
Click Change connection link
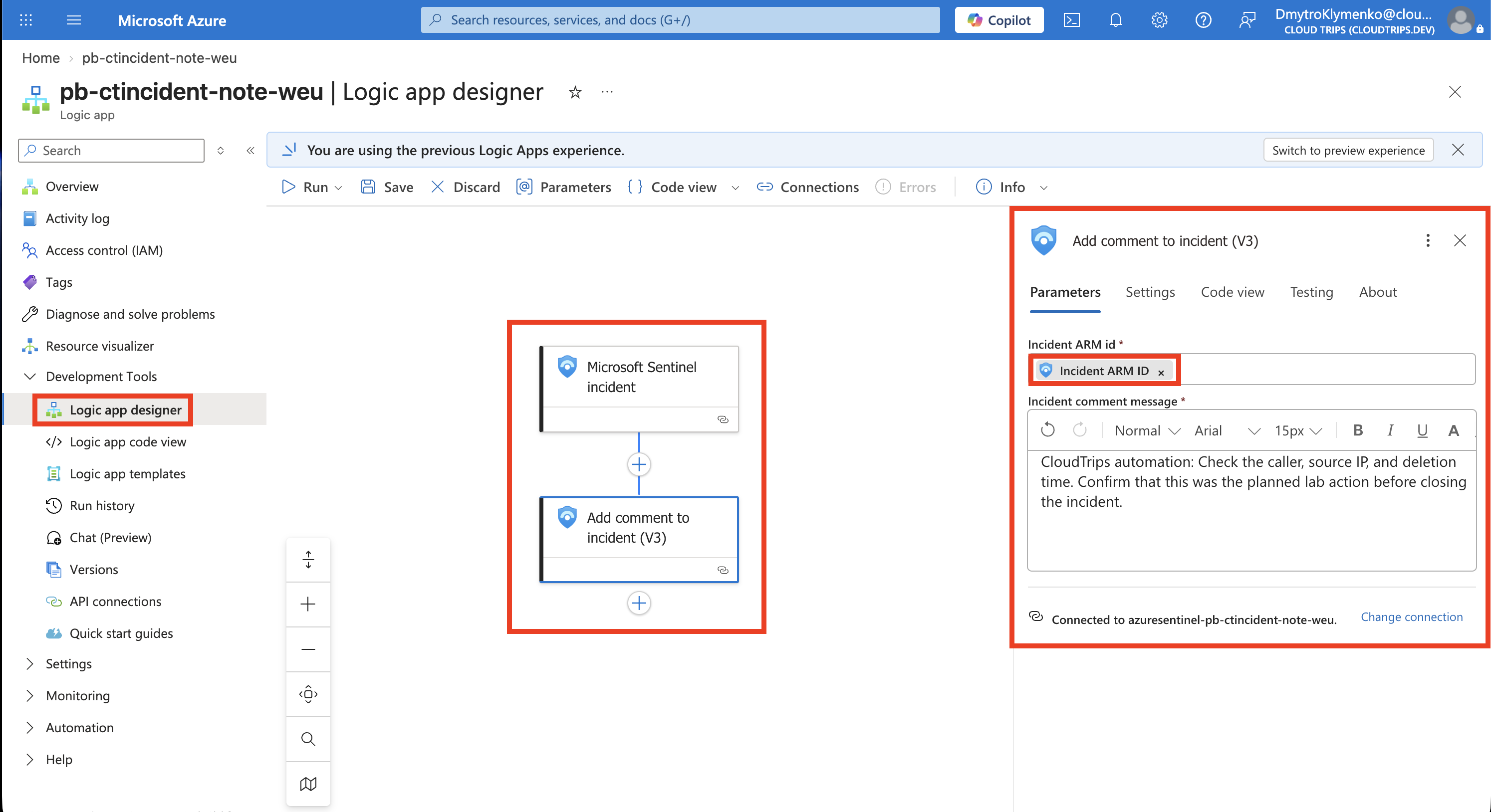[x=1411, y=617]
